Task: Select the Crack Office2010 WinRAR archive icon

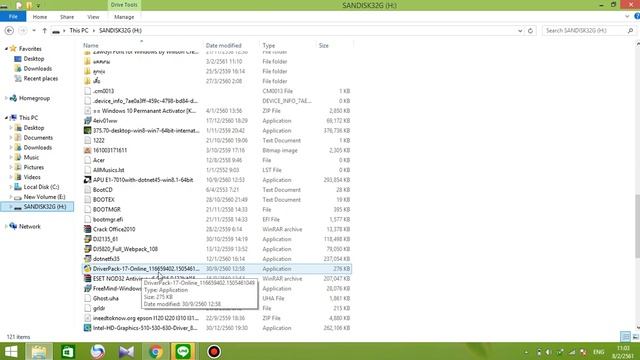Action: coord(87,229)
